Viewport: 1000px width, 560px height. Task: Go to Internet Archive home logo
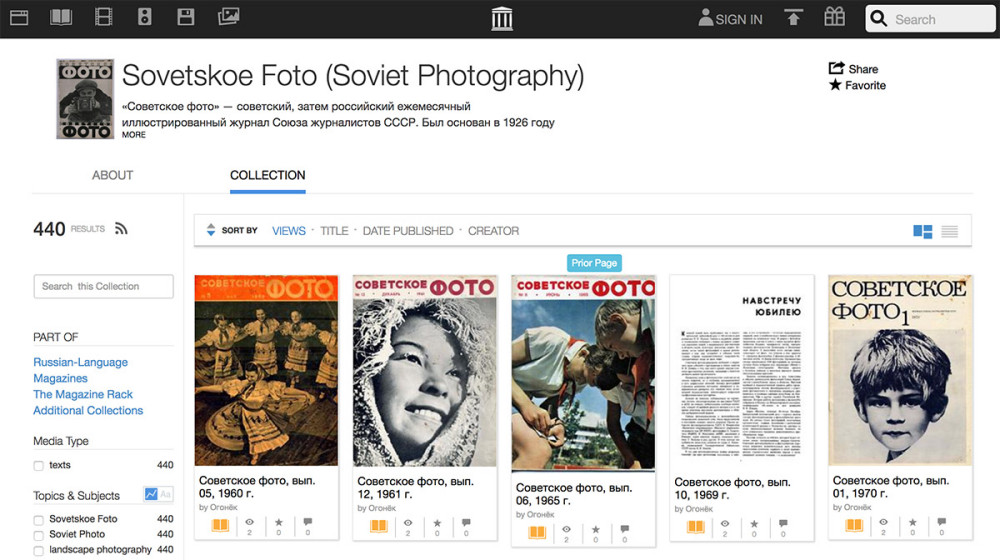point(502,18)
